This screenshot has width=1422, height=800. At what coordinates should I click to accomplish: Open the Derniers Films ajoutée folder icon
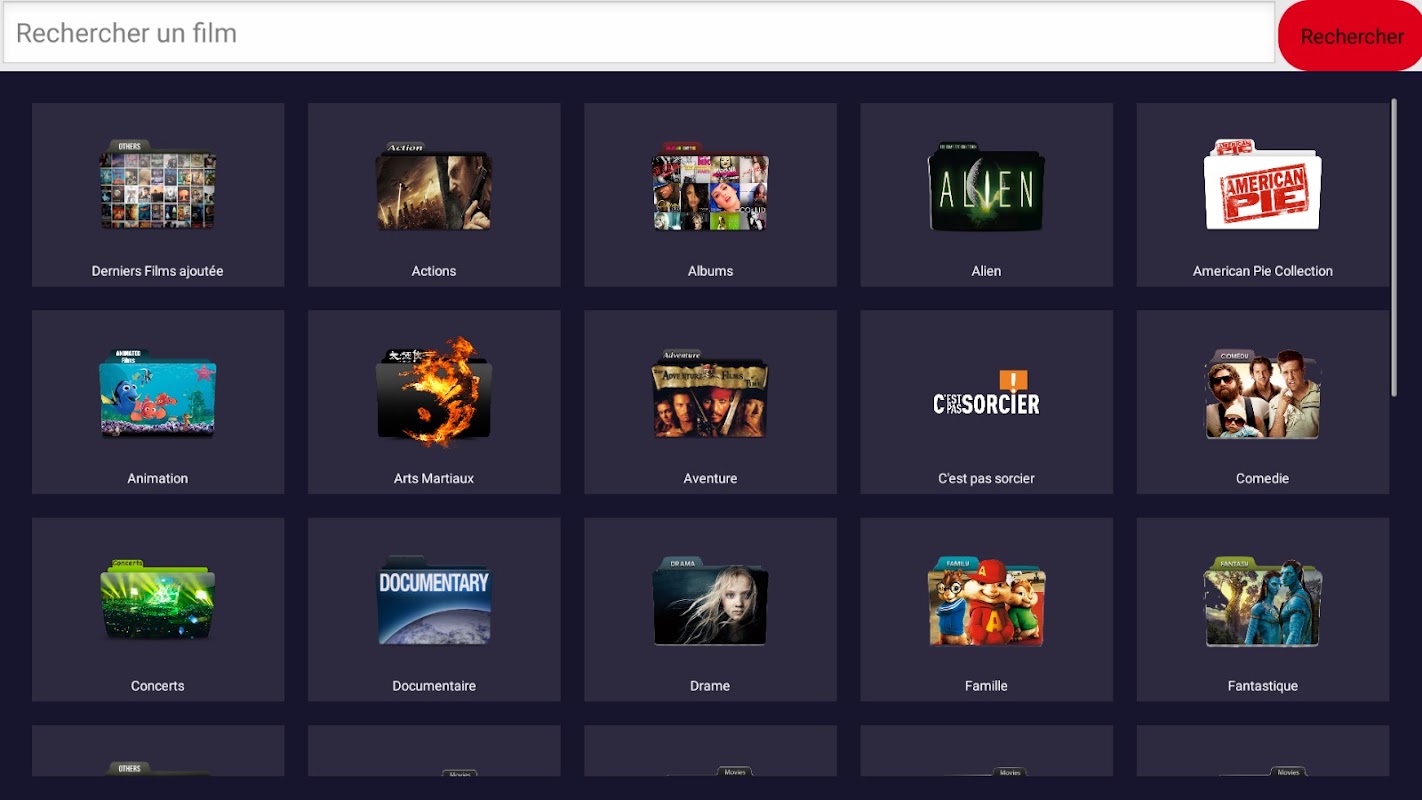pos(158,186)
